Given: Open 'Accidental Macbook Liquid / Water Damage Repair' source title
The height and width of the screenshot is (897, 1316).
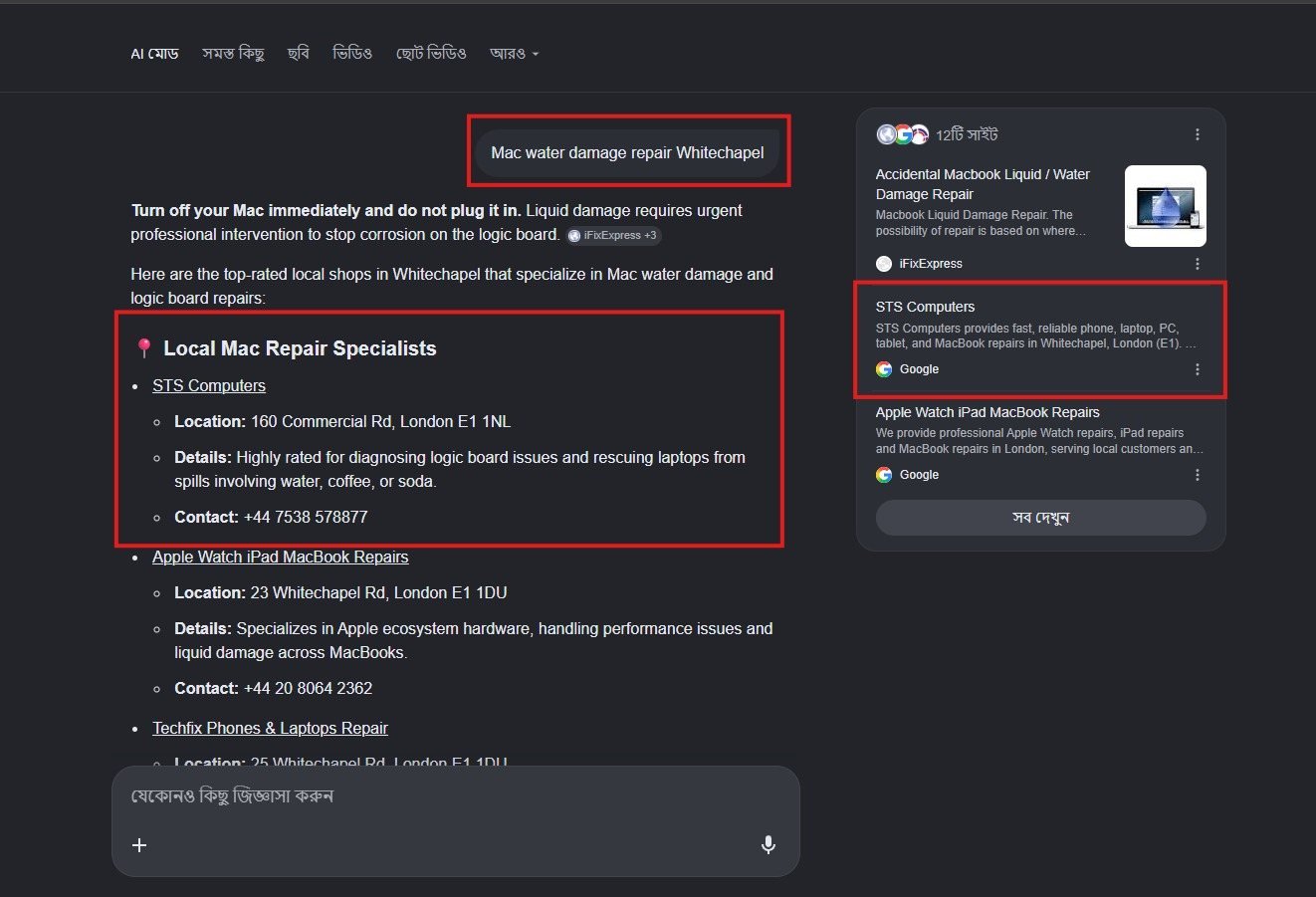Looking at the screenshot, I should click(983, 184).
